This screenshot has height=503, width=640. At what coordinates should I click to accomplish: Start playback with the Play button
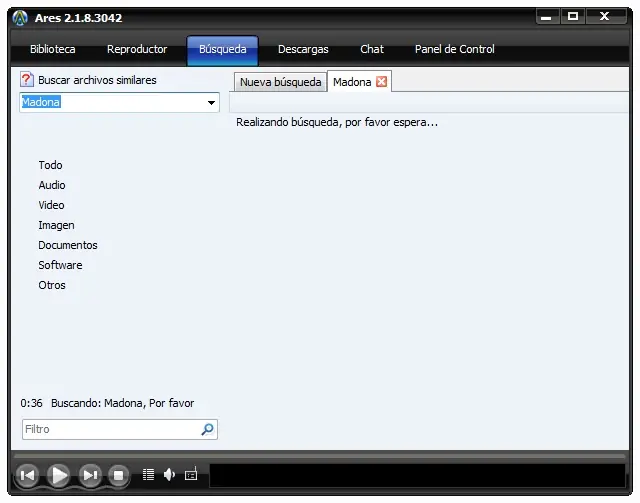pos(59,475)
